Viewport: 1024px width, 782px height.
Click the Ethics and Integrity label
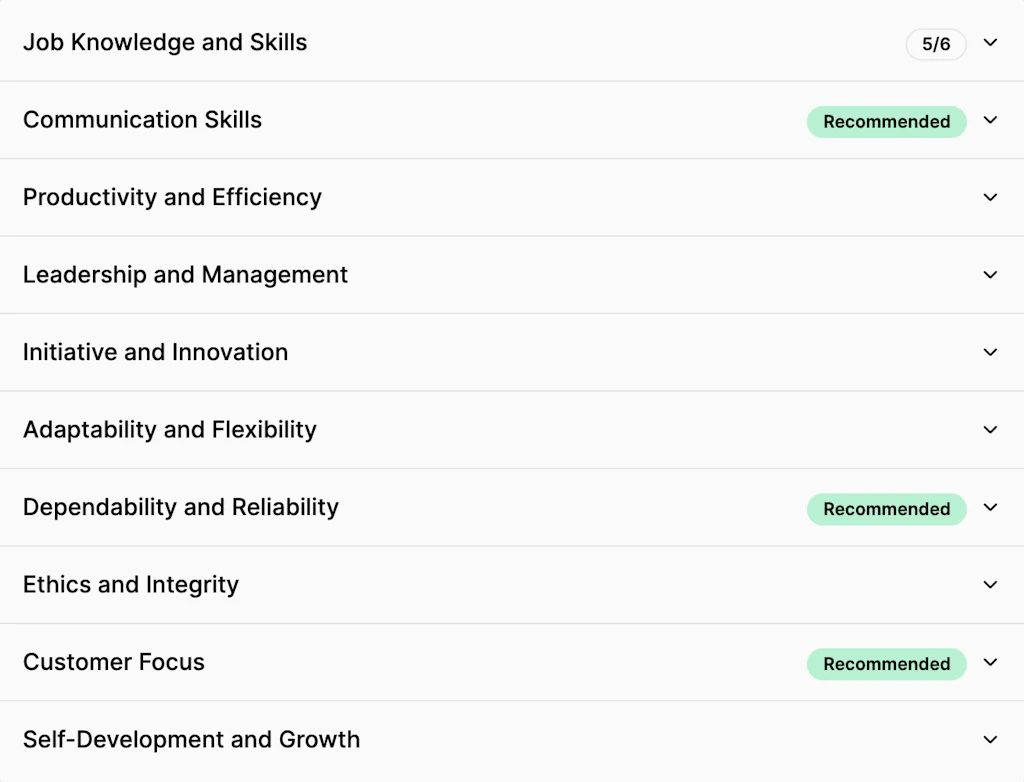(x=131, y=585)
